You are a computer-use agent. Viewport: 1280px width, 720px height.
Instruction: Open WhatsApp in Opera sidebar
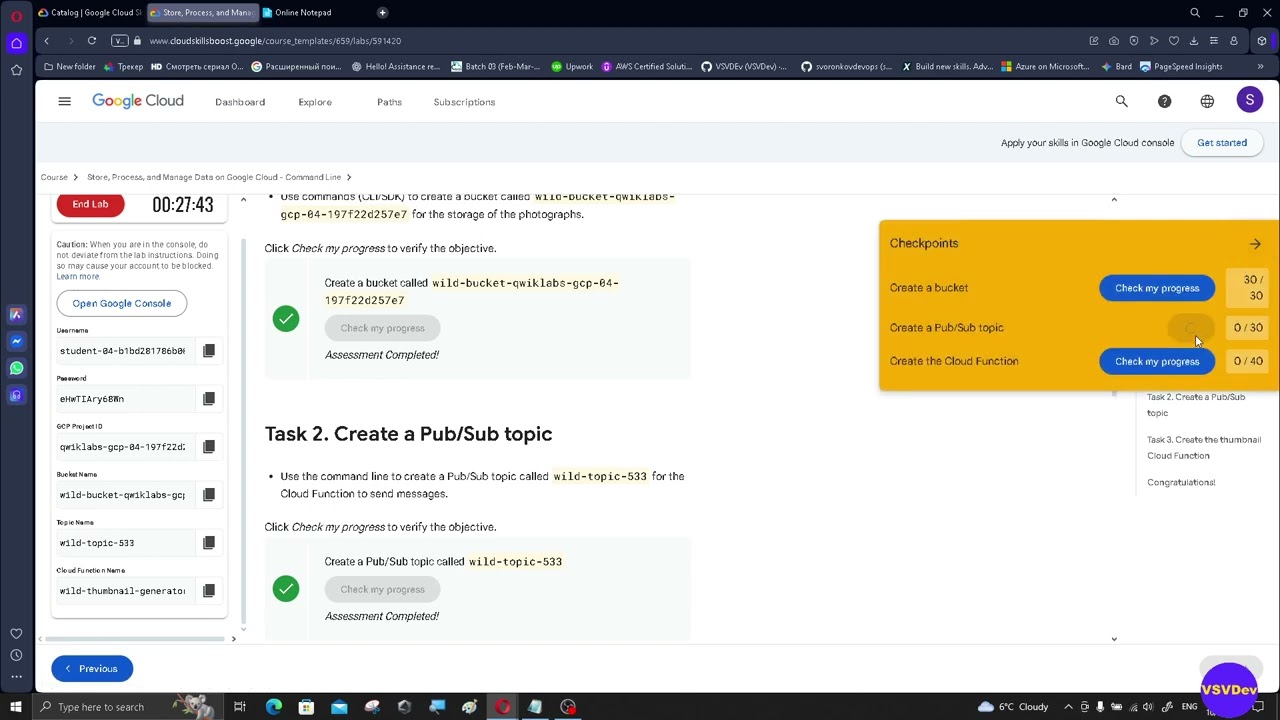point(16,368)
